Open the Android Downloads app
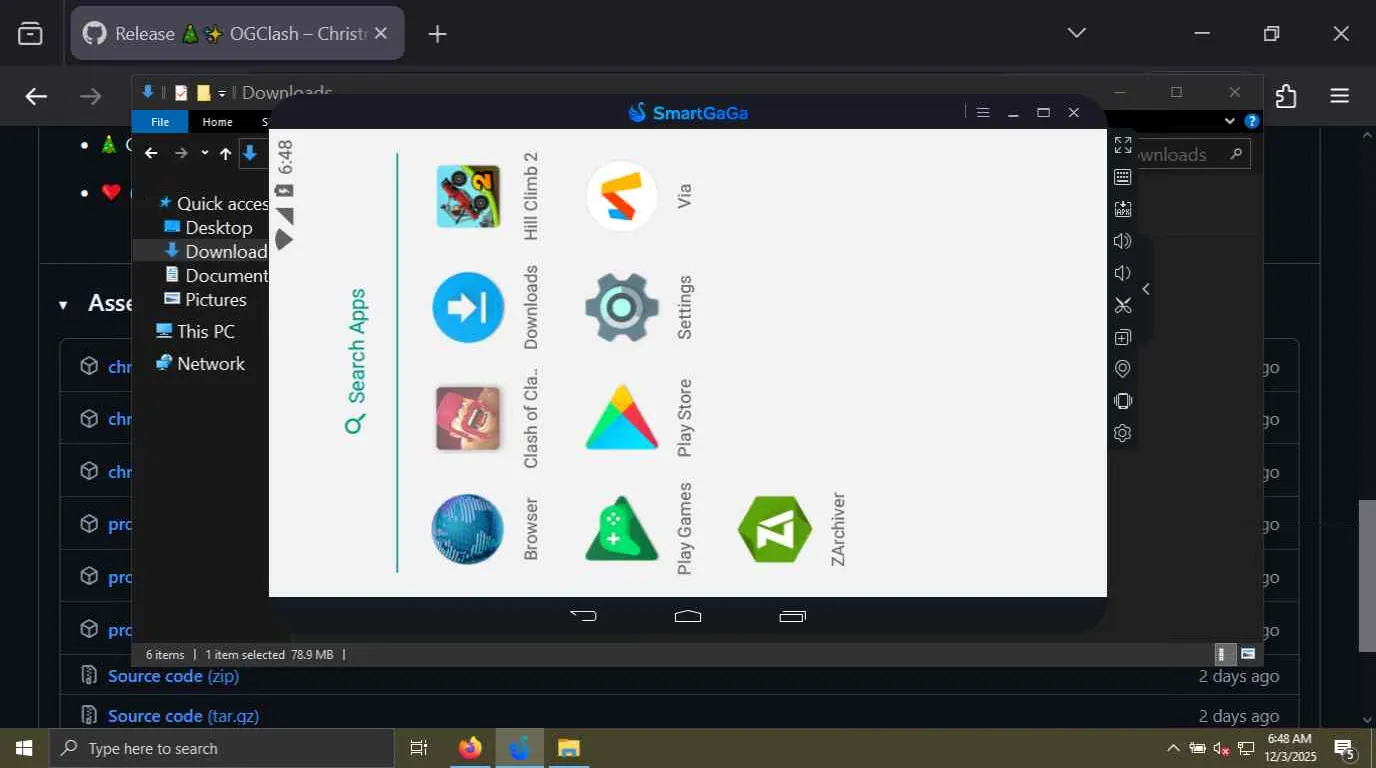 (x=469, y=307)
